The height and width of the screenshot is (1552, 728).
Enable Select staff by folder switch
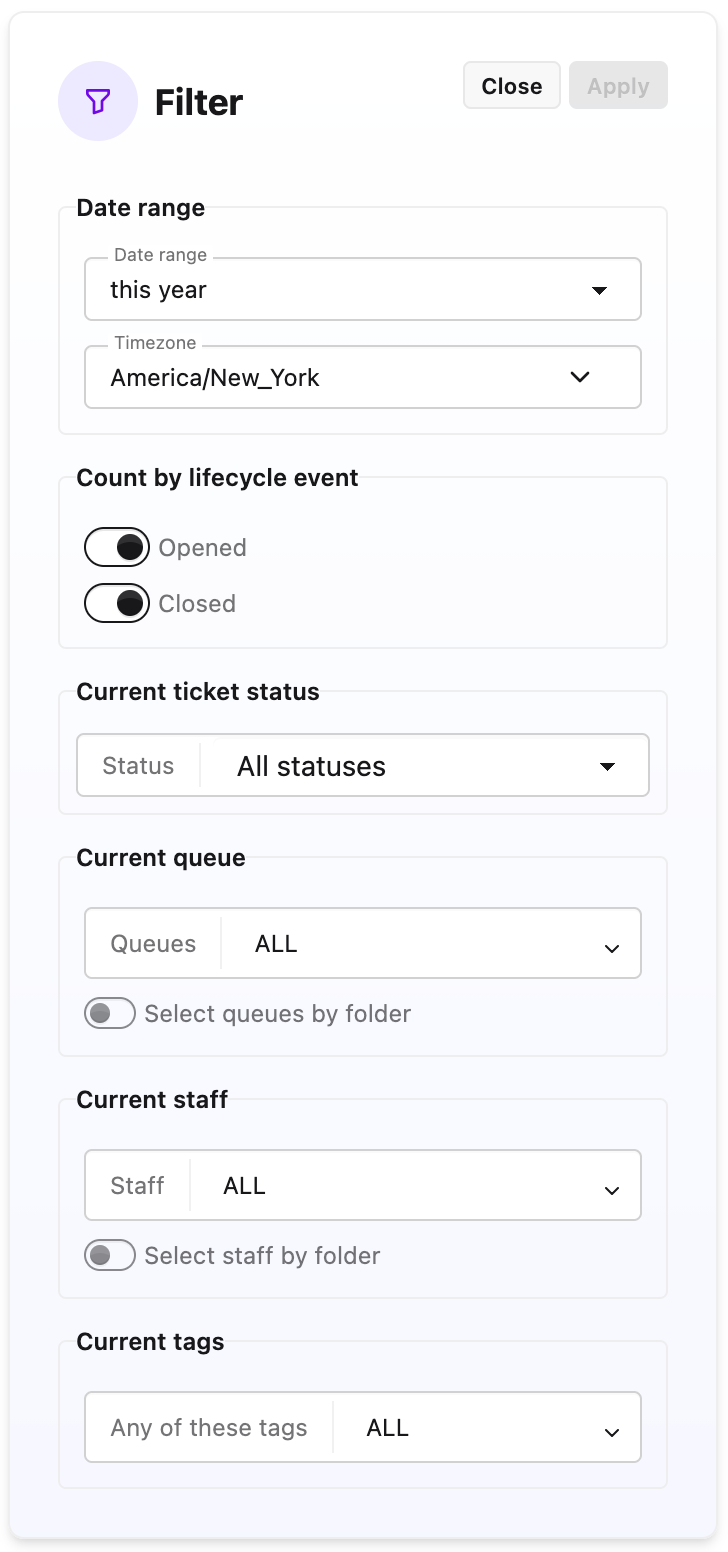coord(110,1255)
